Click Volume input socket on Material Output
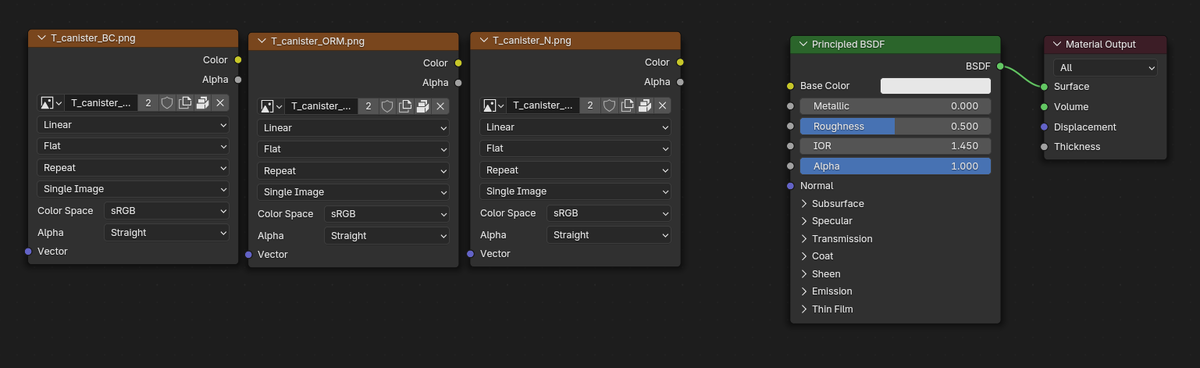1200x368 pixels. tap(1044, 106)
